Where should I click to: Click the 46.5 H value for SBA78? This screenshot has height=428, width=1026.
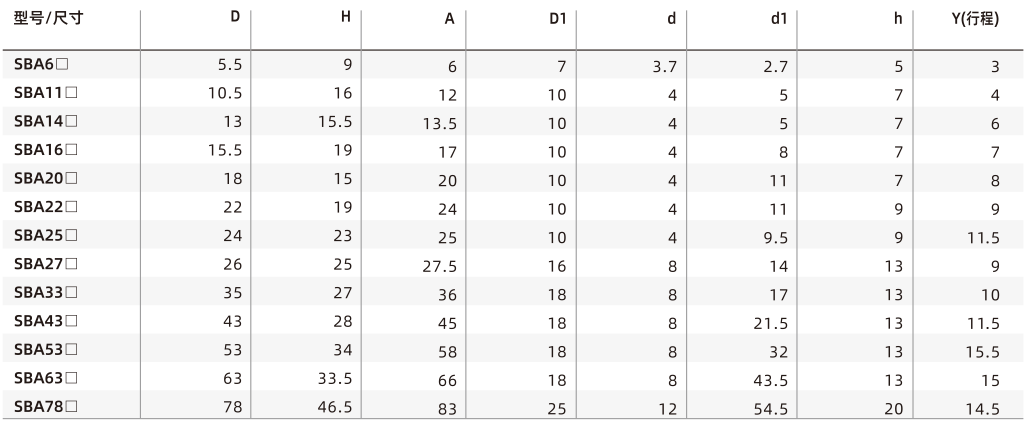(x=335, y=407)
